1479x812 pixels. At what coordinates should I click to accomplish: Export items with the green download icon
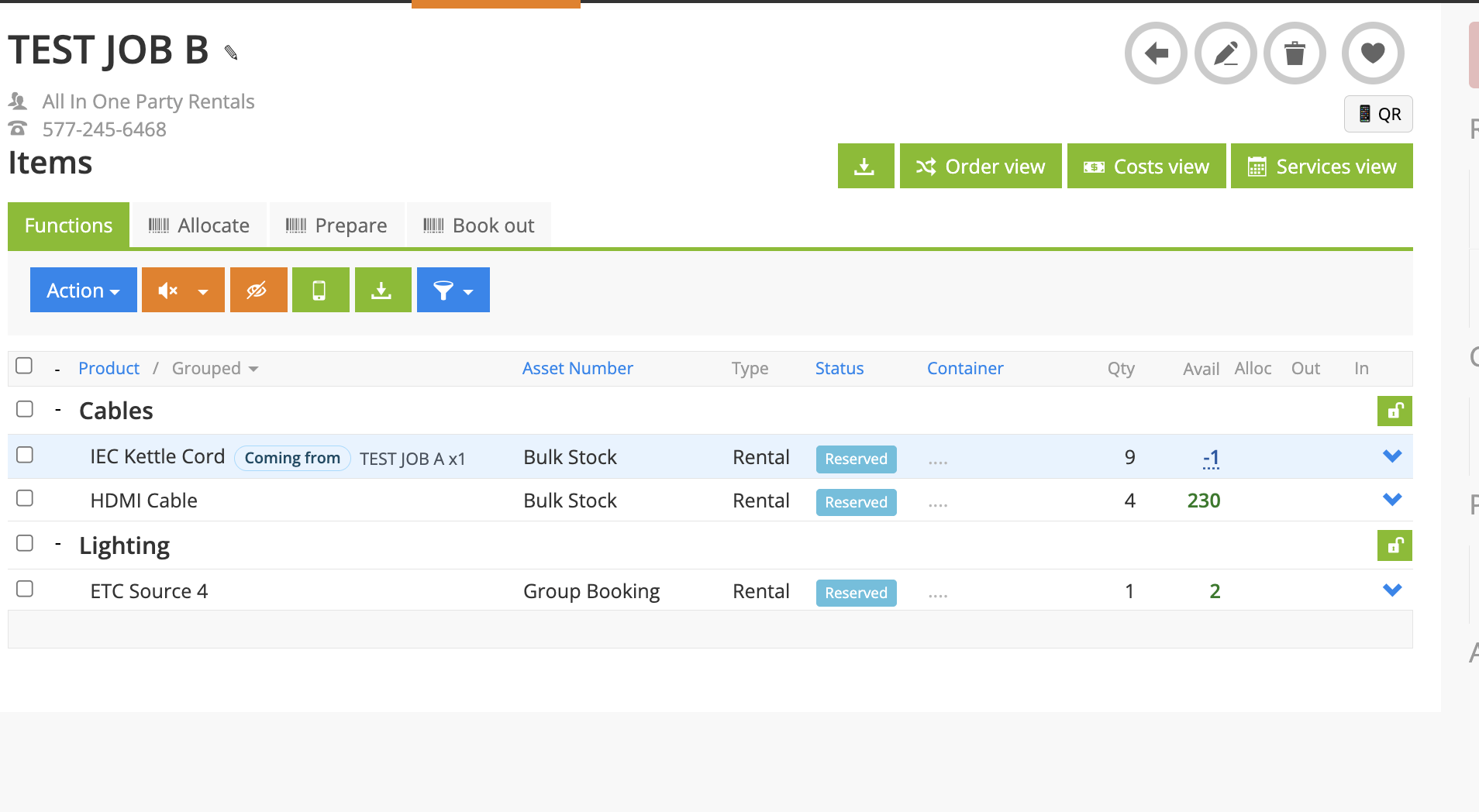click(x=382, y=289)
